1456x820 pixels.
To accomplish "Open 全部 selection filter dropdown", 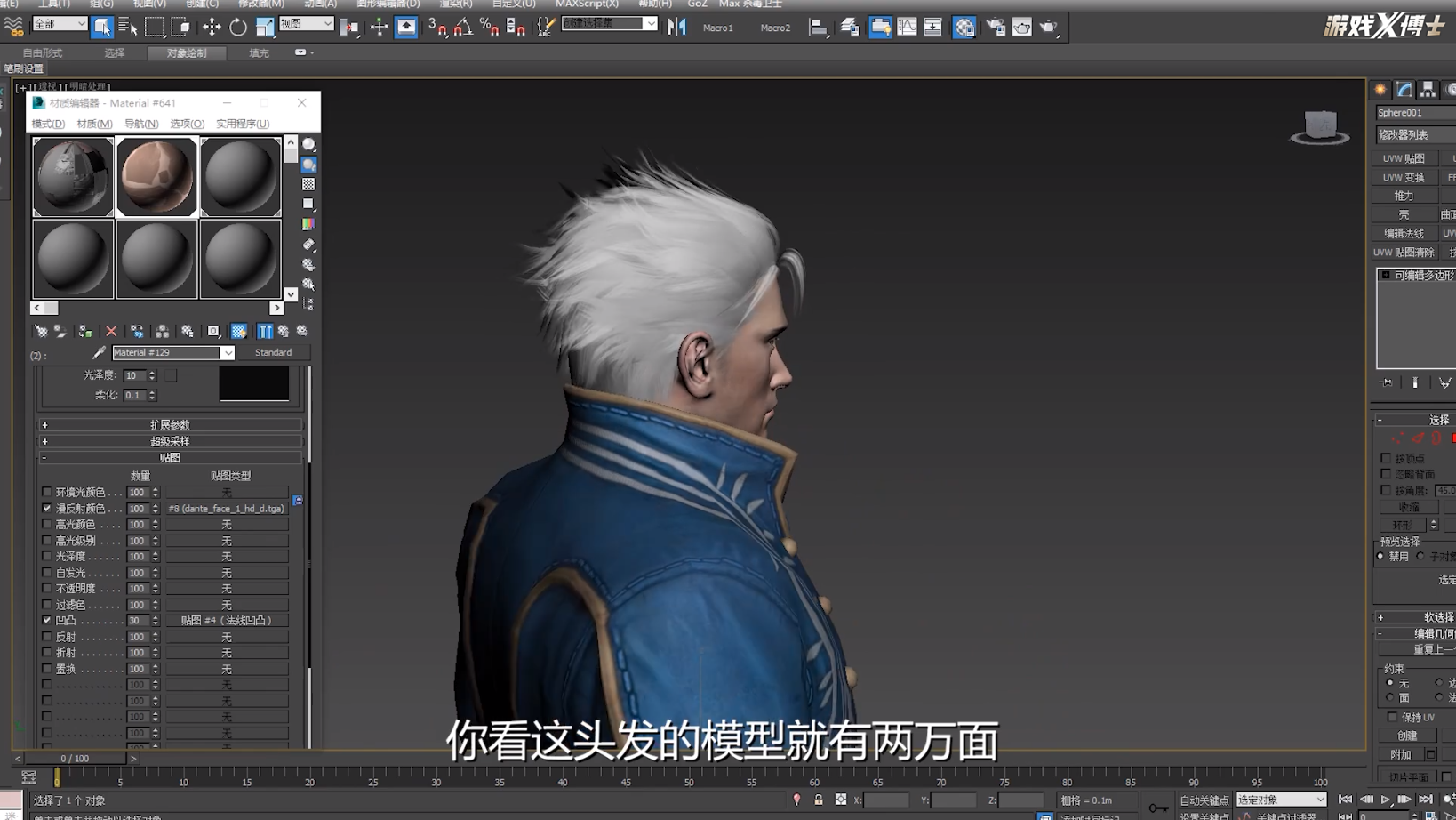I will (60, 24).
